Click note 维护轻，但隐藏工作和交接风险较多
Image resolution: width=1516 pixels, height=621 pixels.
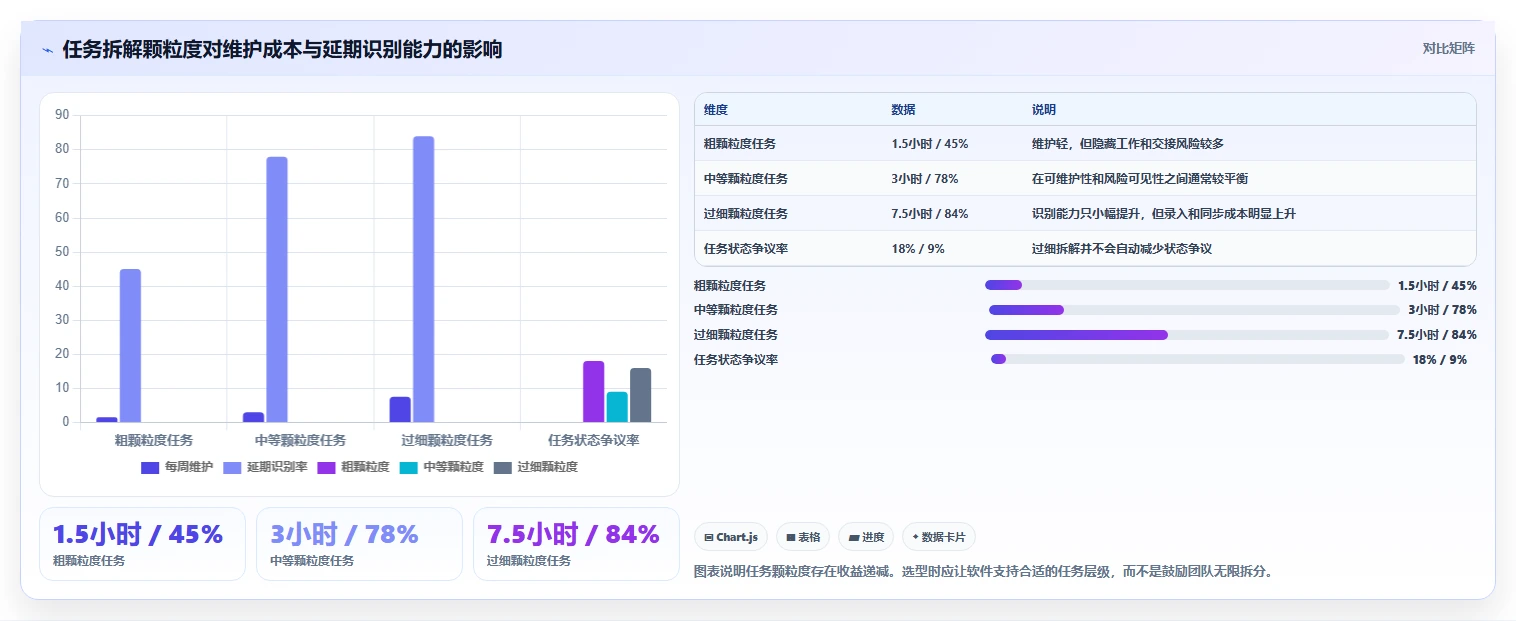1128,144
